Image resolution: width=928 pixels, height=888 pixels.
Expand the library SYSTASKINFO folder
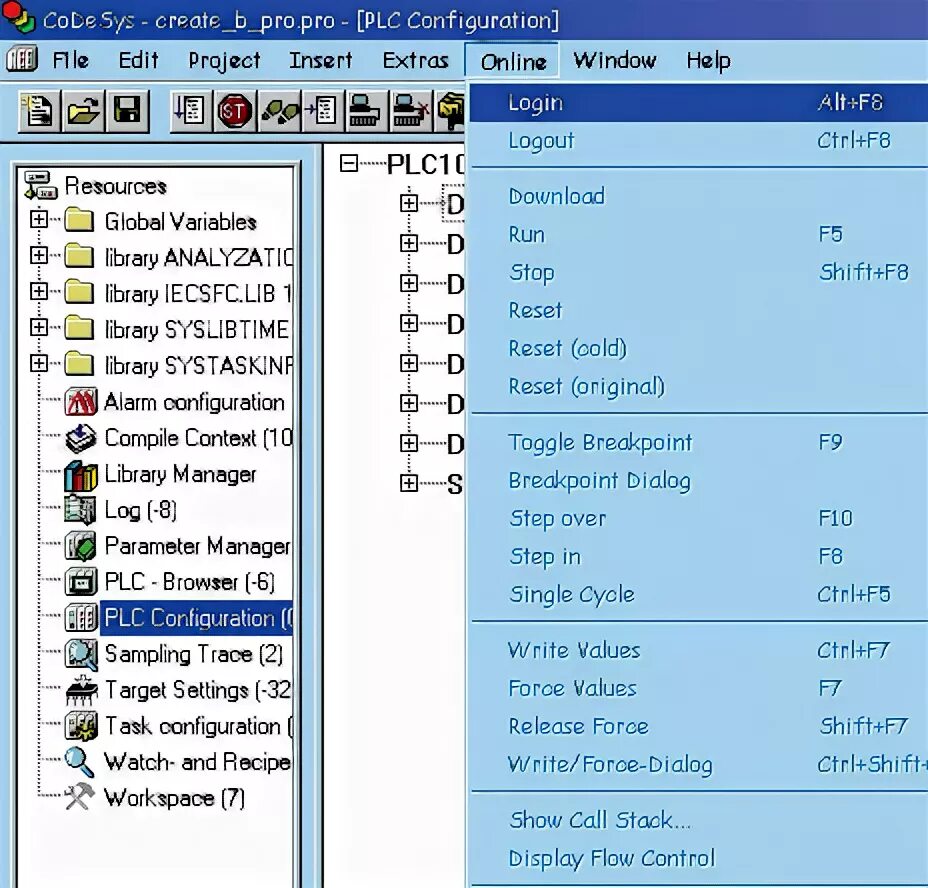click(39, 363)
